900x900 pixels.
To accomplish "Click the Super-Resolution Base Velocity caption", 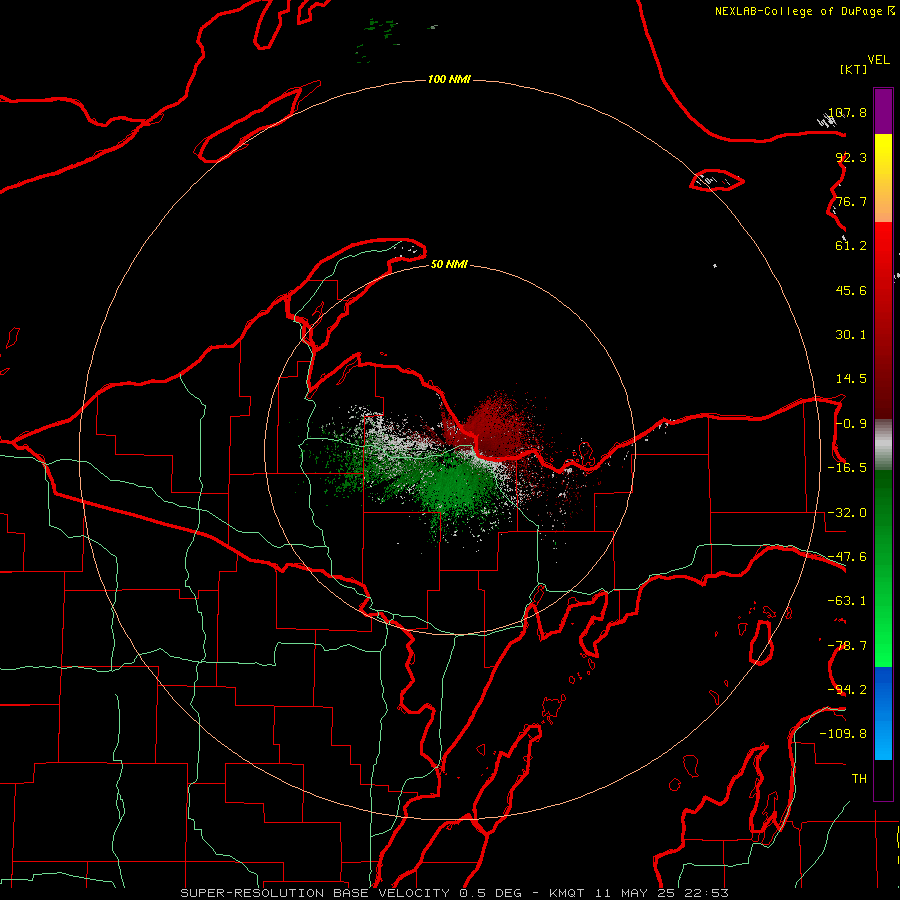I will coord(455,893).
